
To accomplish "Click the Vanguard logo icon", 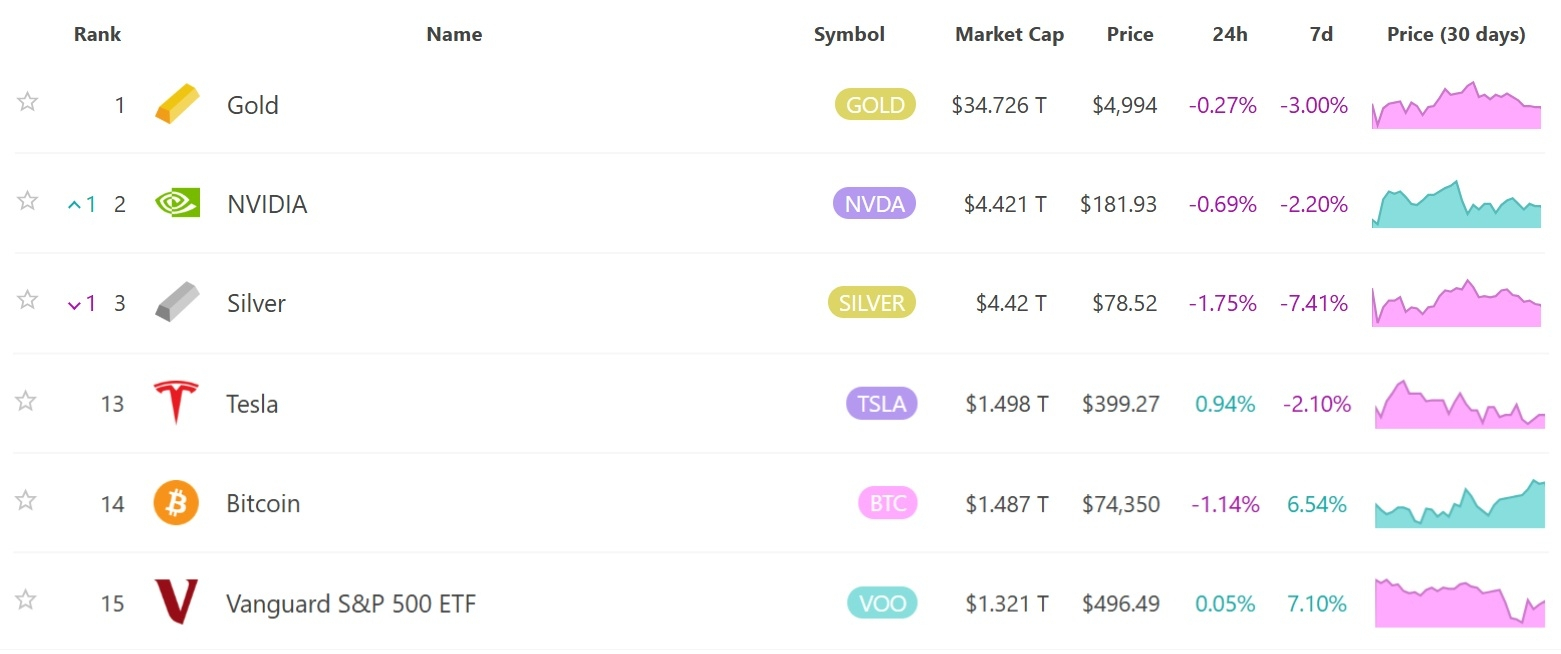I will (x=176, y=602).
